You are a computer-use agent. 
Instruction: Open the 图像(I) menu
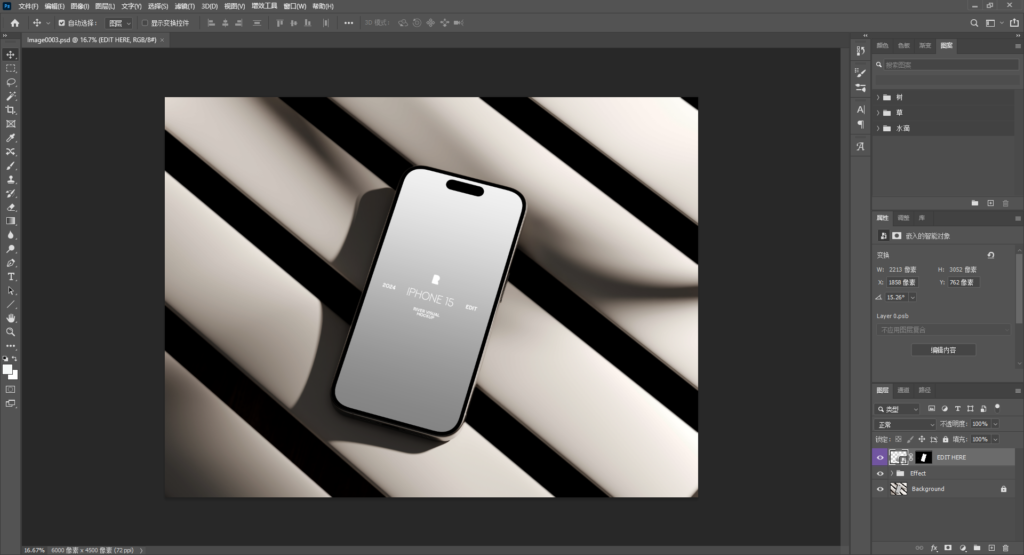point(80,6)
